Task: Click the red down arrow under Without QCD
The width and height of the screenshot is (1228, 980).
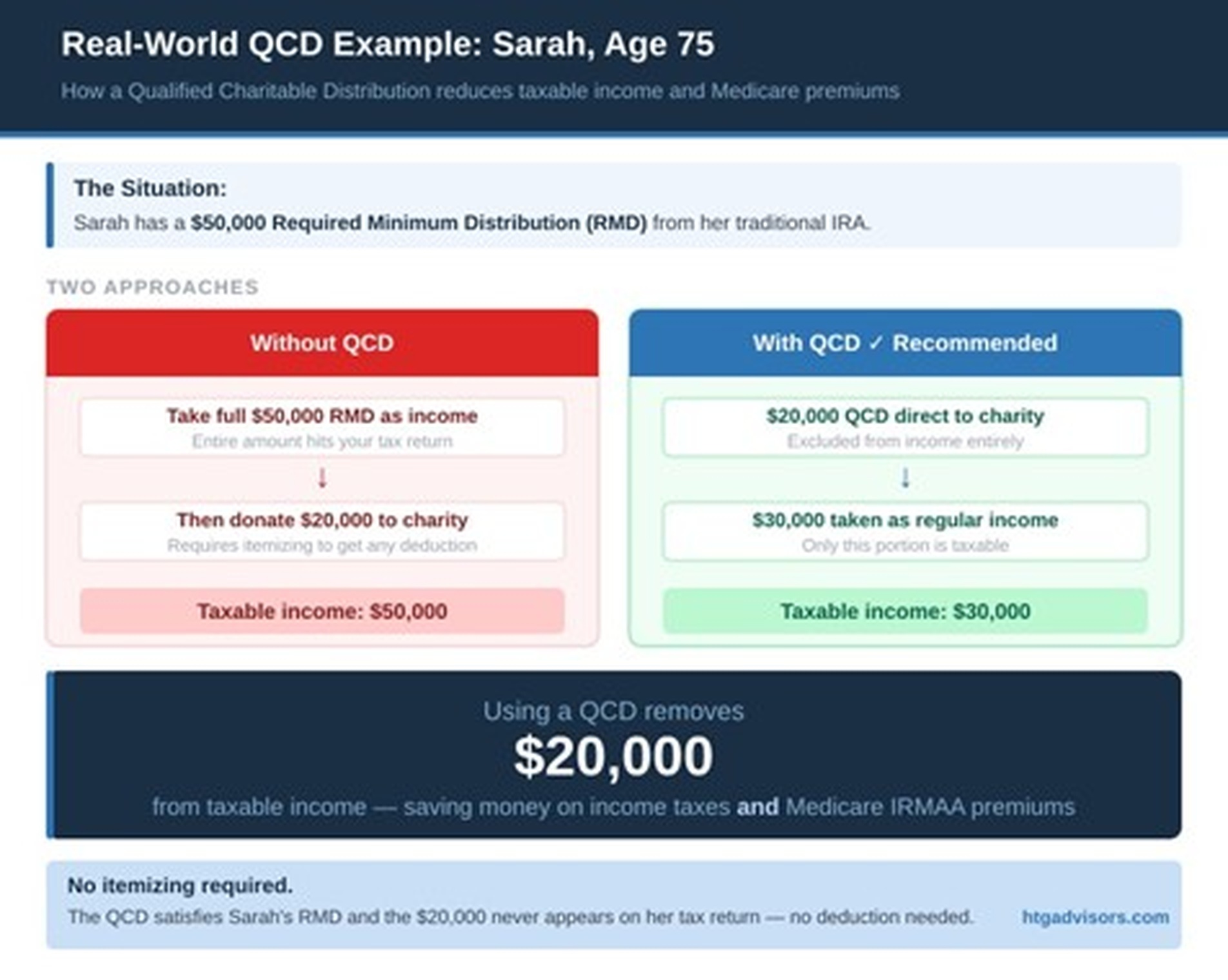Action: pyautogui.click(x=322, y=478)
